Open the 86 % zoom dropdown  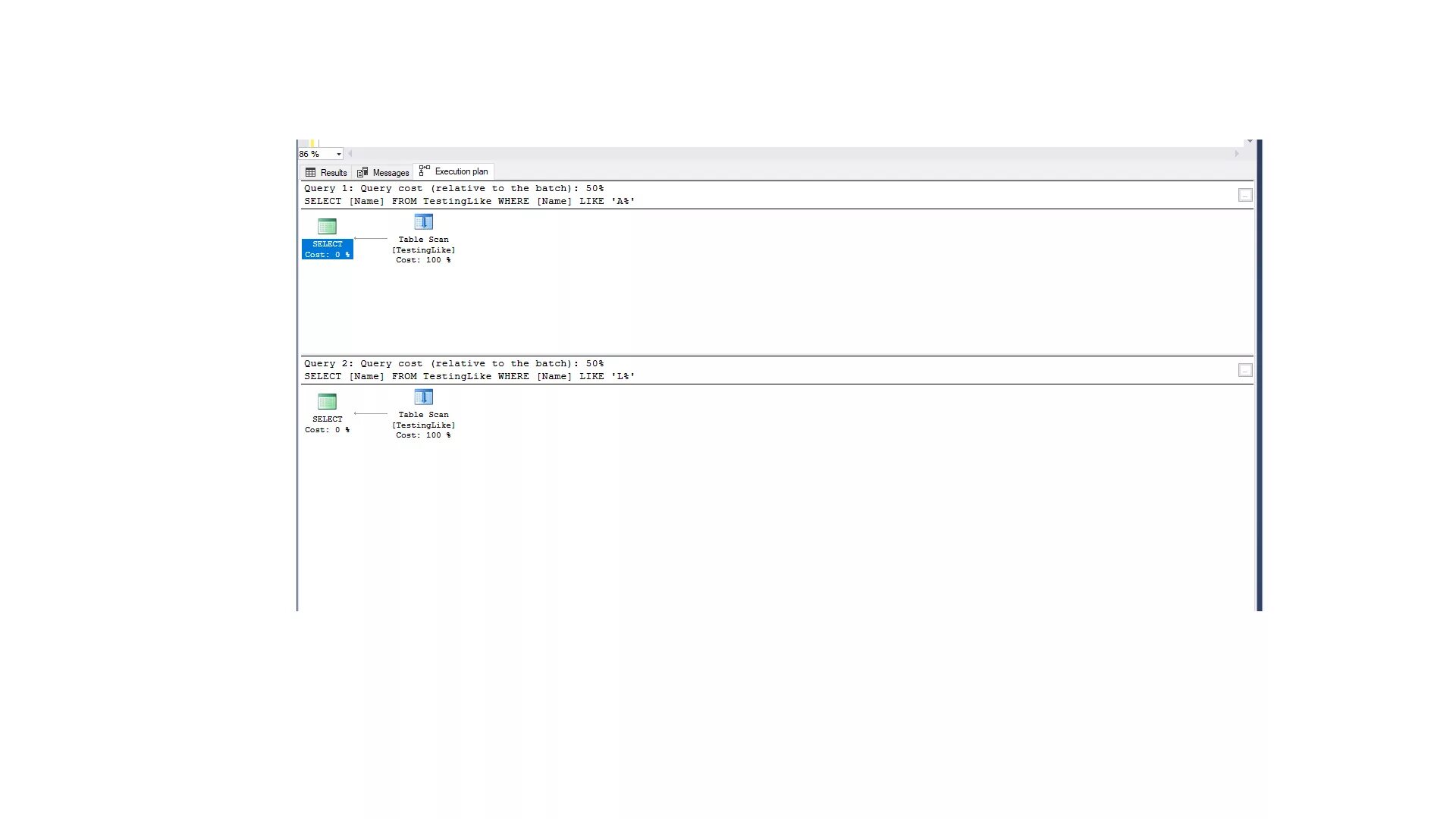tap(338, 154)
